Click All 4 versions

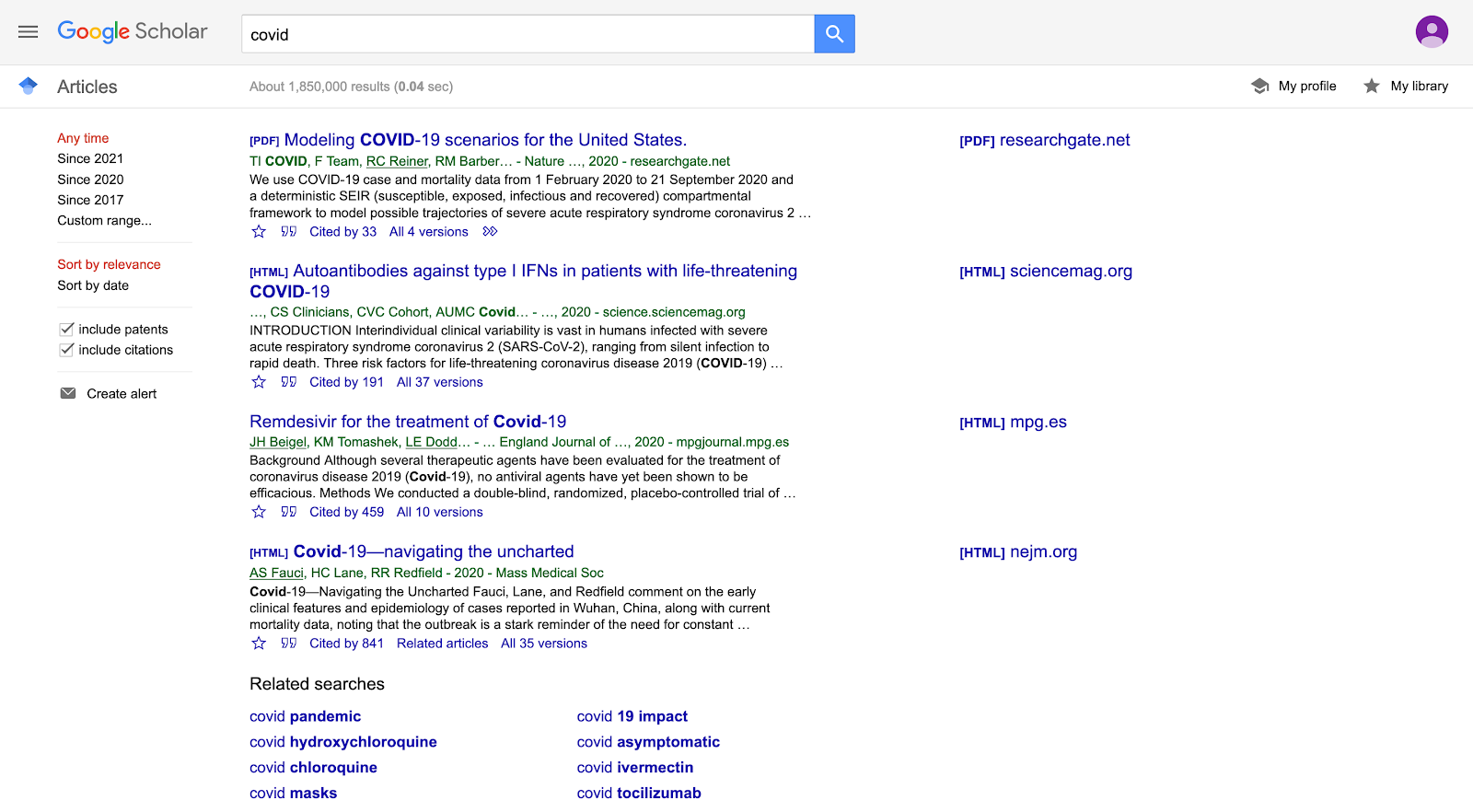tap(429, 232)
